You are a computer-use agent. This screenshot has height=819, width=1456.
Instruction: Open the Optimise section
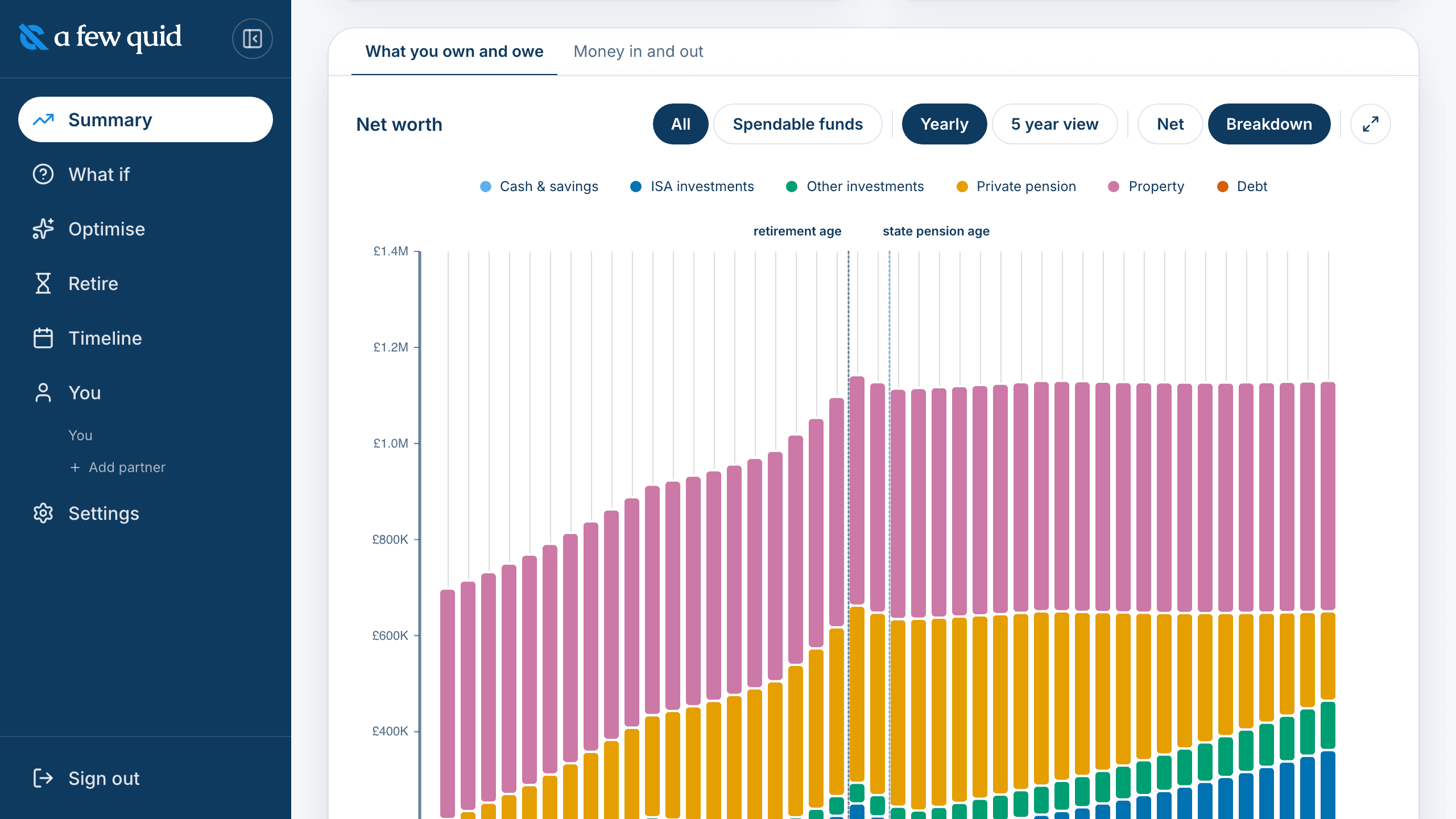pos(146,229)
